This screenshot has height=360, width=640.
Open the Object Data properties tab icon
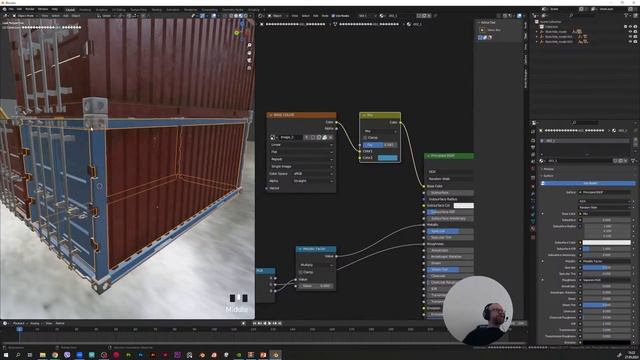click(x=533, y=222)
